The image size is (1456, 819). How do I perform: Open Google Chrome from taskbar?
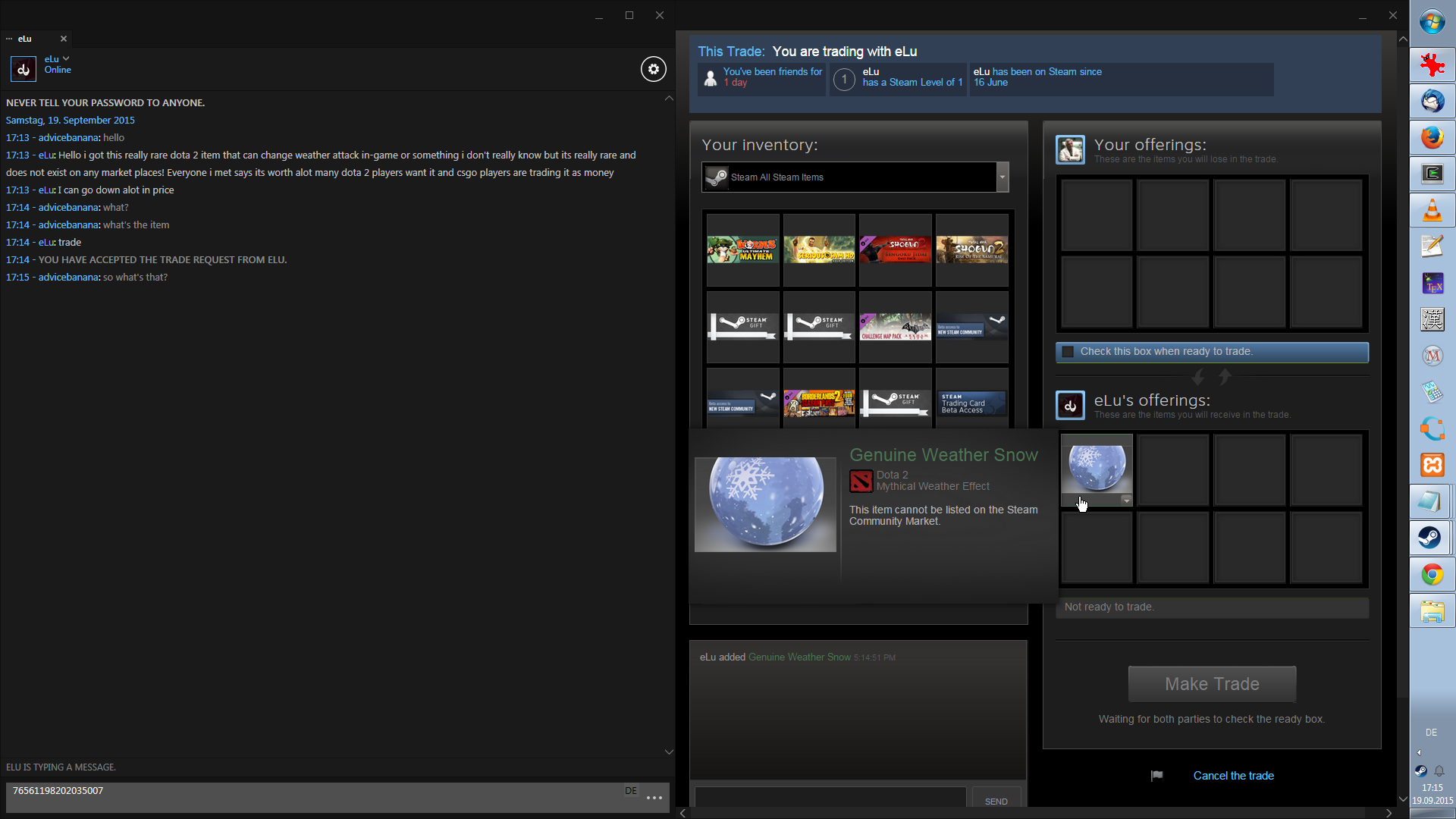(x=1432, y=575)
